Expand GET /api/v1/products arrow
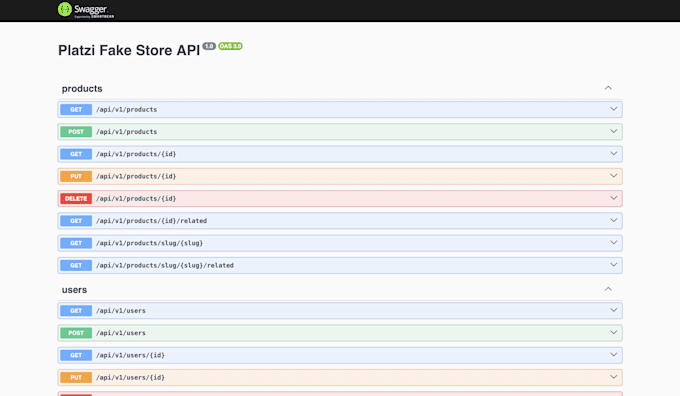 (x=613, y=109)
